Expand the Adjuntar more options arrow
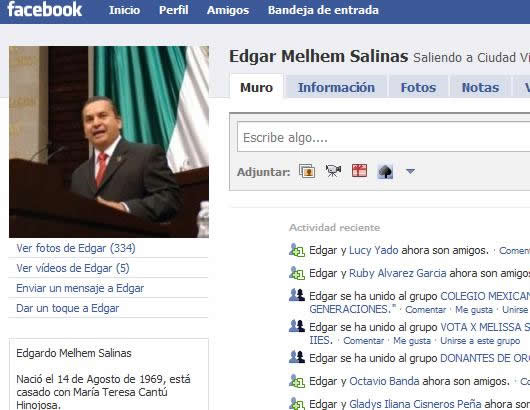This screenshot has width=530, height=410. pos(410,172)
